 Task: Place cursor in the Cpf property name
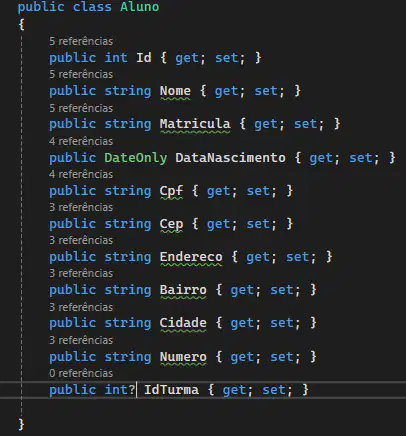pos(171,191)
